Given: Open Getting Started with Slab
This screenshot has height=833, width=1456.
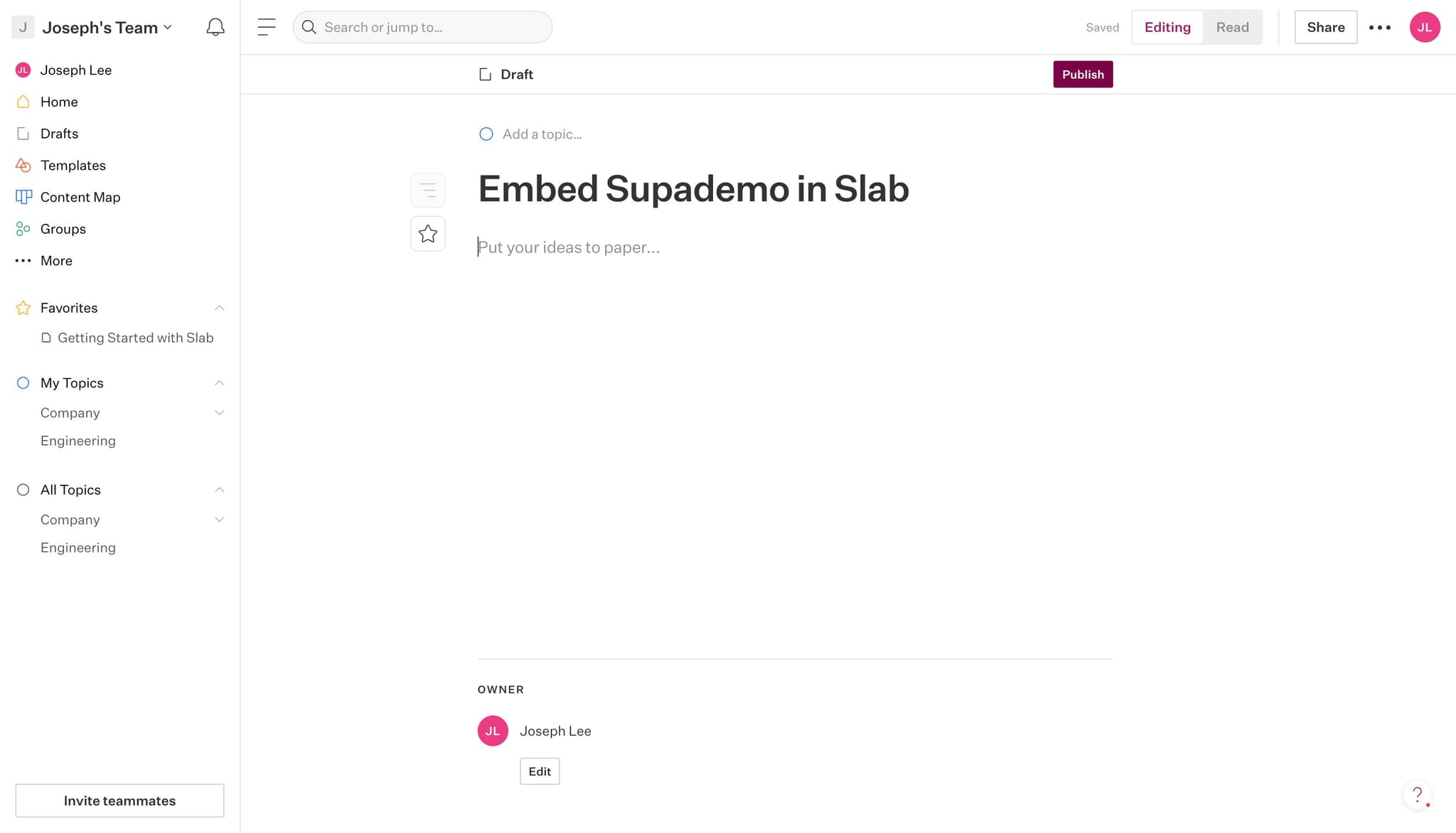Looking at the screenshot, I should (x=135, y=338).
